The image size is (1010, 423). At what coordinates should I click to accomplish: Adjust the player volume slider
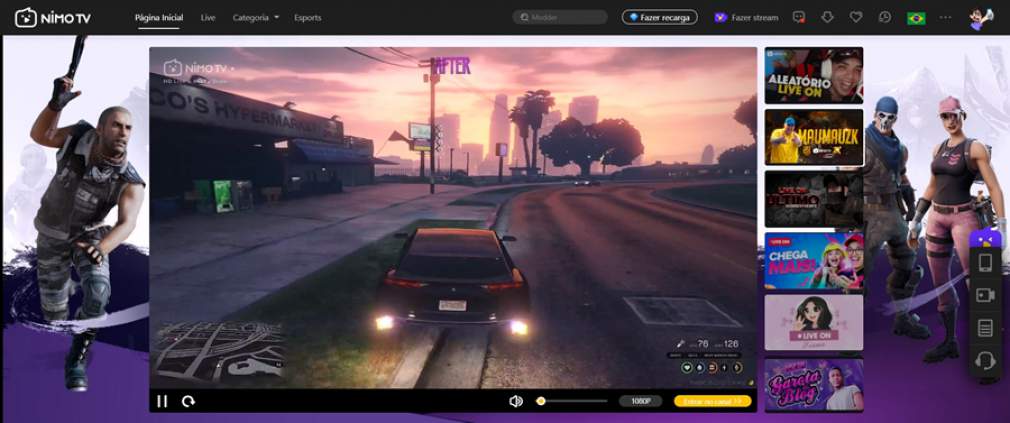tap(571, 401)
